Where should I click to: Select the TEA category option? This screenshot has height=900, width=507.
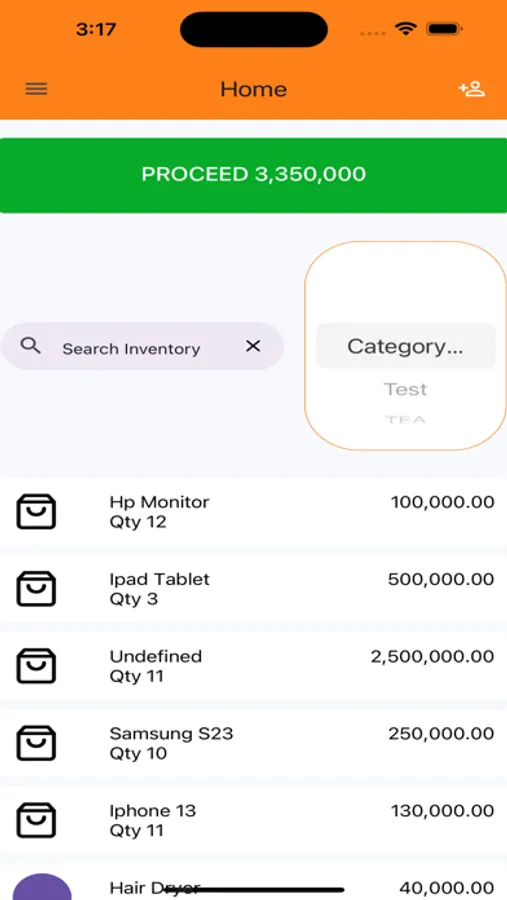[405, 420]
